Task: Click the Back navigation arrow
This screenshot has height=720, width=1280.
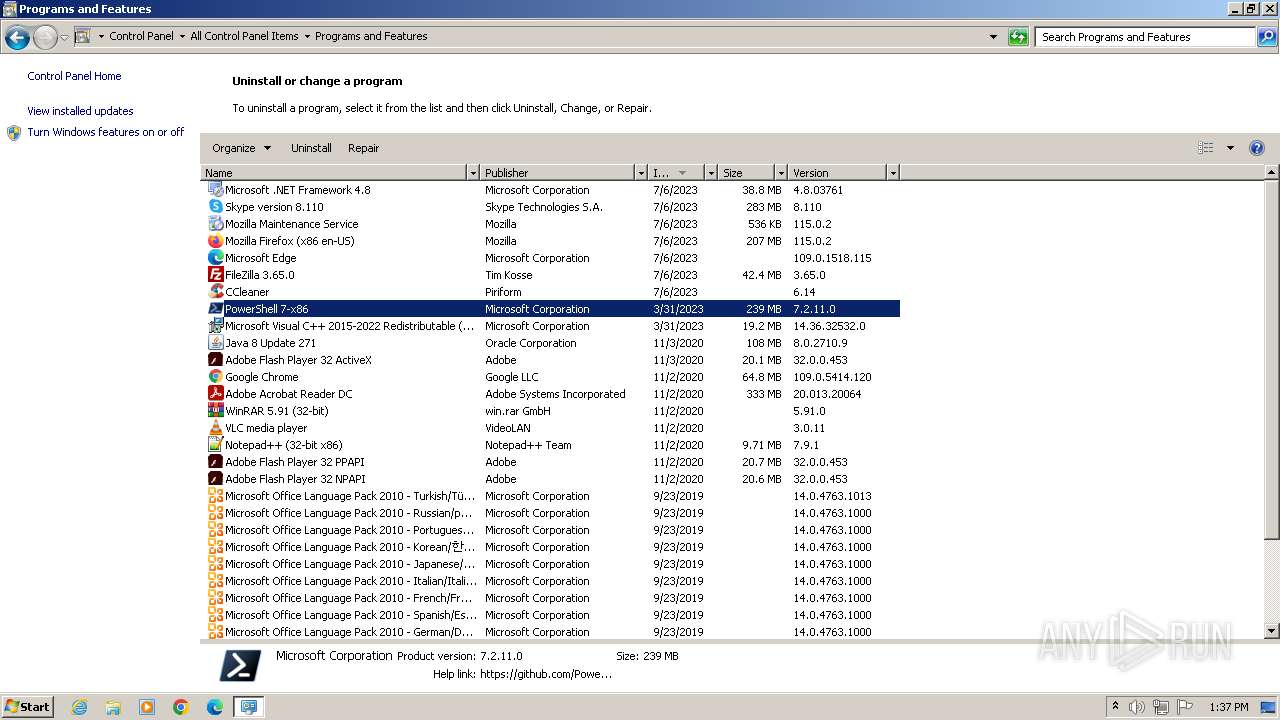Action: tap(17, 38)
